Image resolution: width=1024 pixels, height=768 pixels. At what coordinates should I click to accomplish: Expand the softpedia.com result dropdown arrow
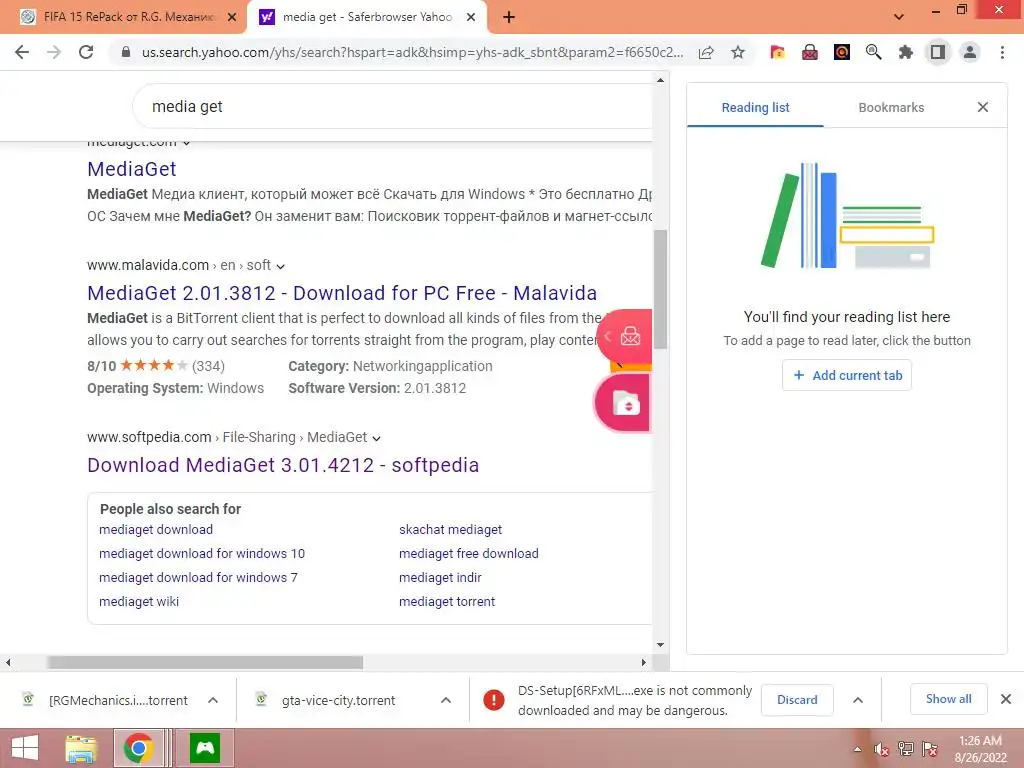coord(376,438)
